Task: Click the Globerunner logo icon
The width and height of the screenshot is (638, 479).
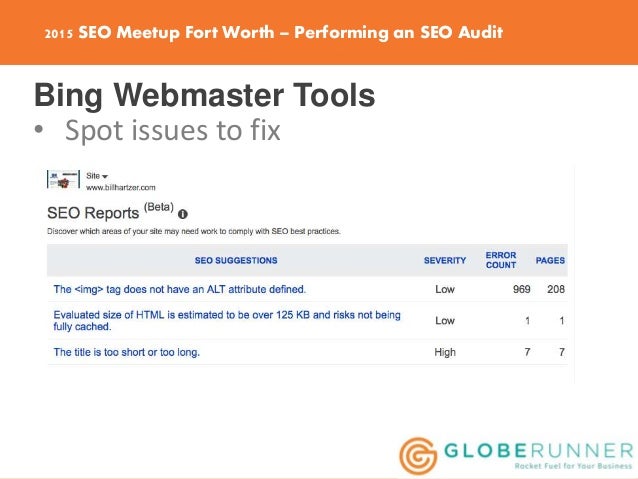Action: click(418, 456)
